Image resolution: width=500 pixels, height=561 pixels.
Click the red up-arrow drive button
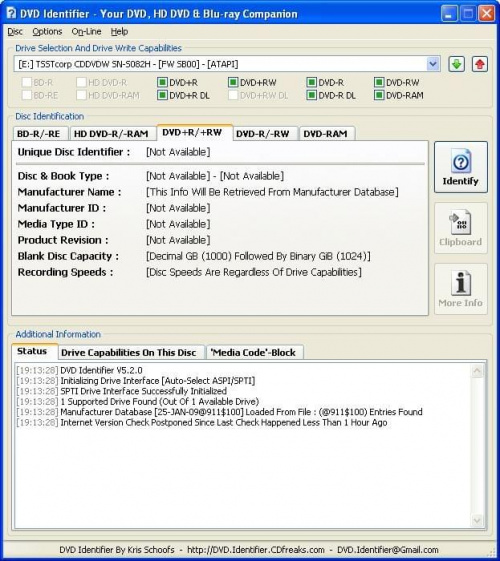point(480,64)
